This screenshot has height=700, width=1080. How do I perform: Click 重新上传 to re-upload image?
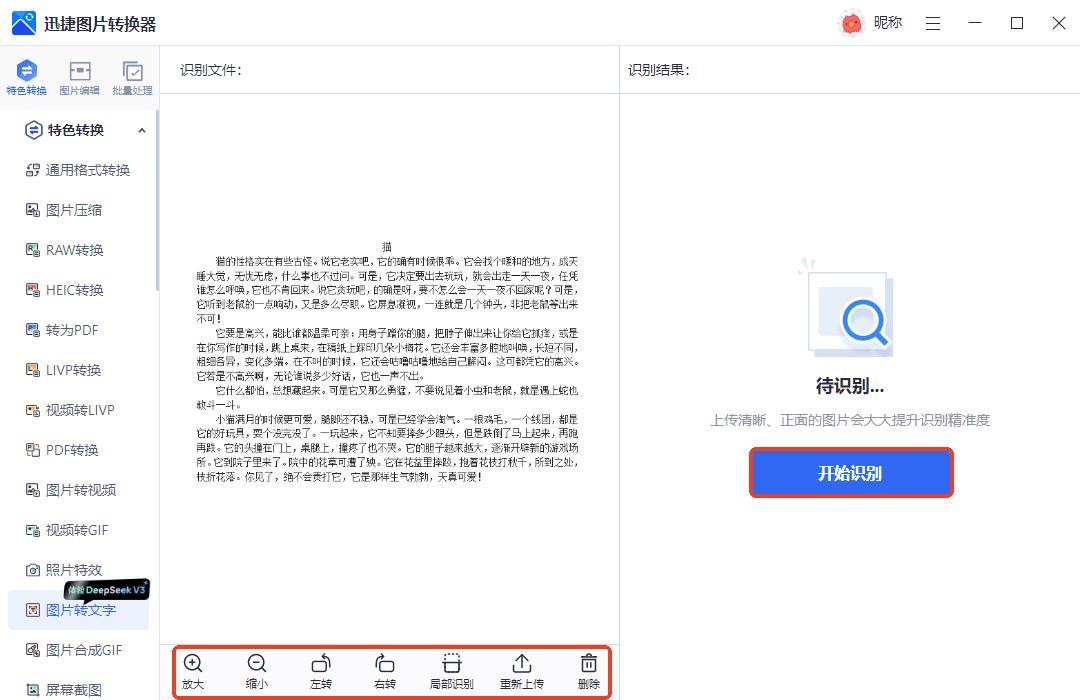(522, 664)
